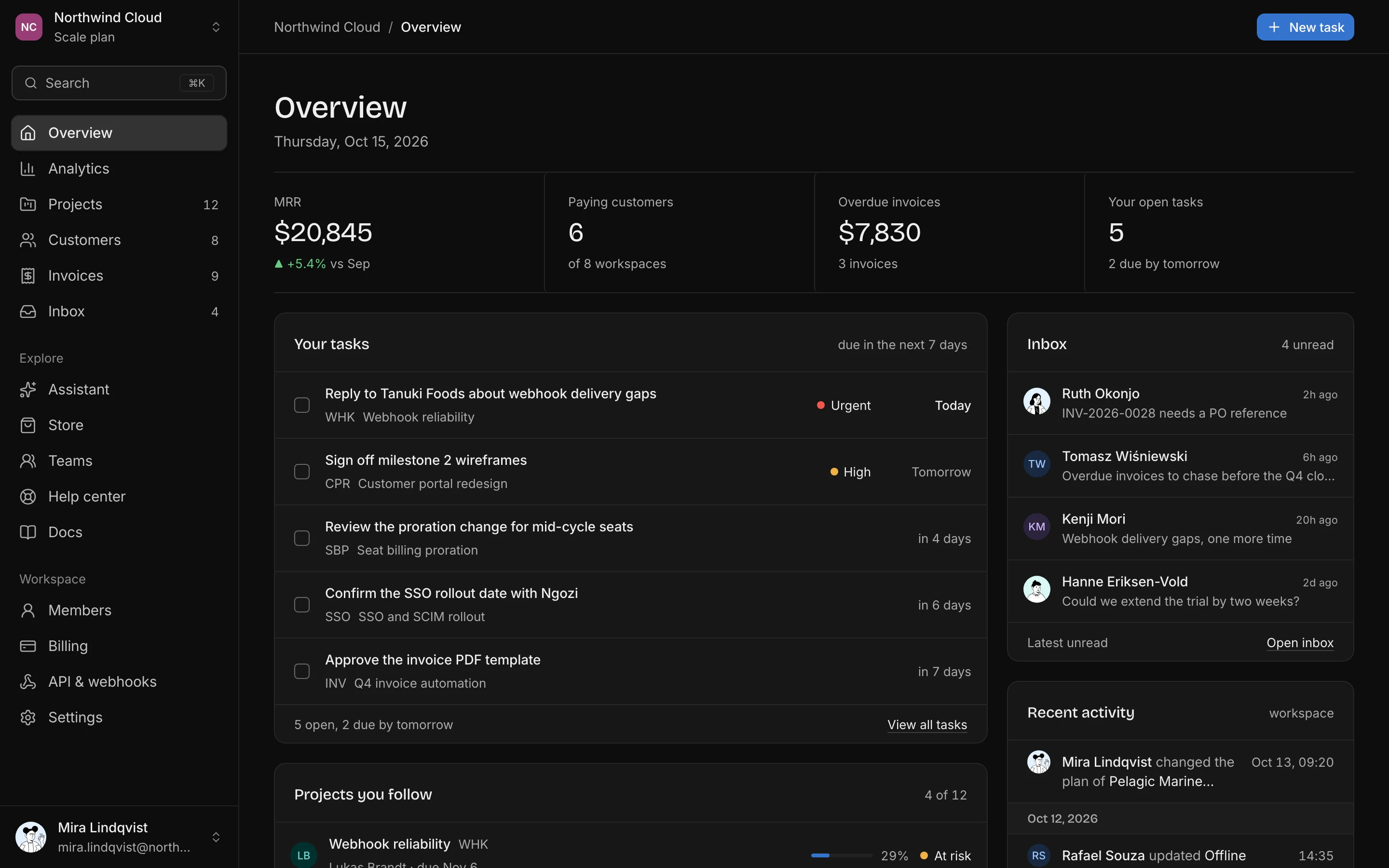Open the Customers sidebar item
1389x868 pixels.
click(119, 239)
